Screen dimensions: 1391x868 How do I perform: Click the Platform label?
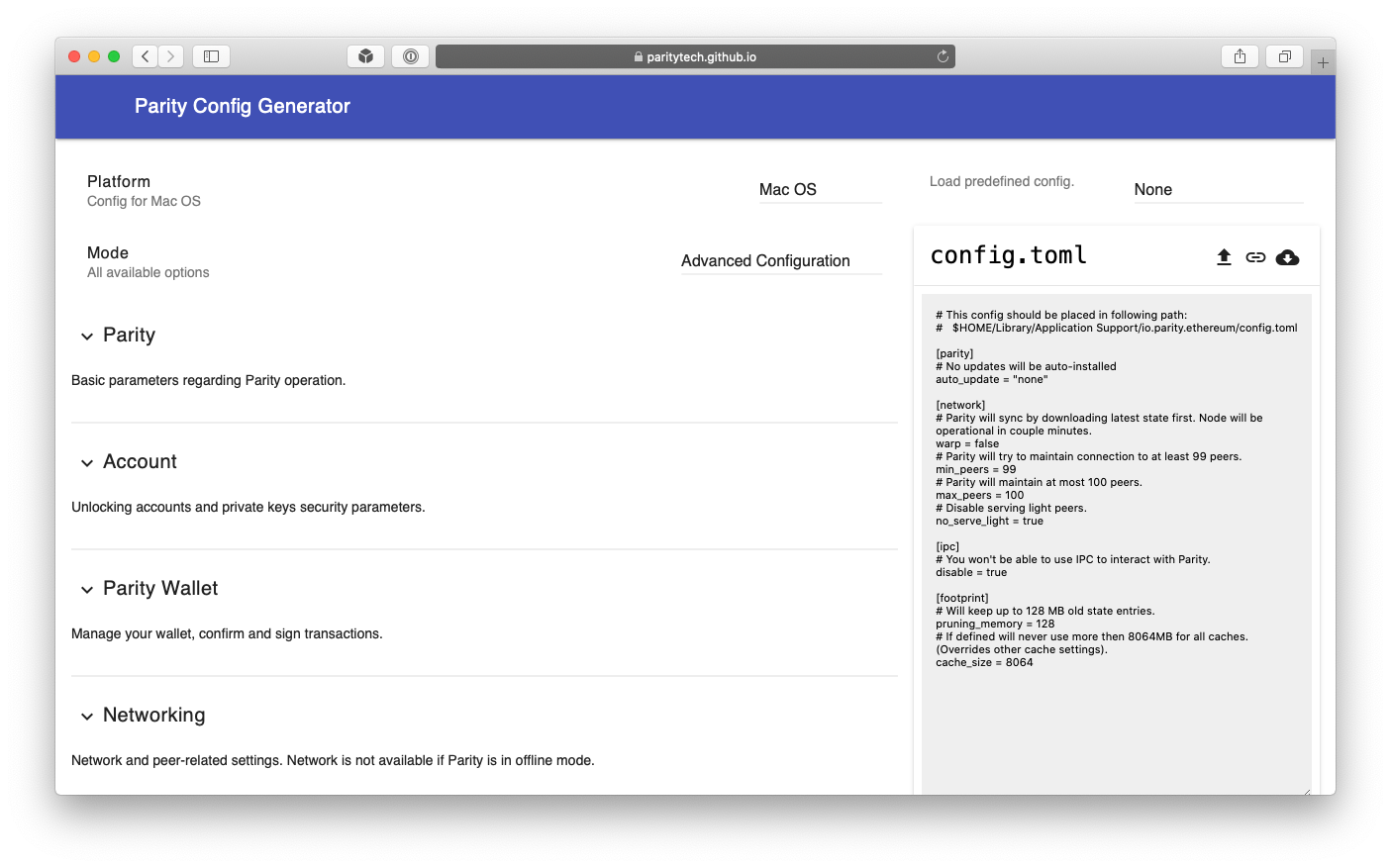119,181
